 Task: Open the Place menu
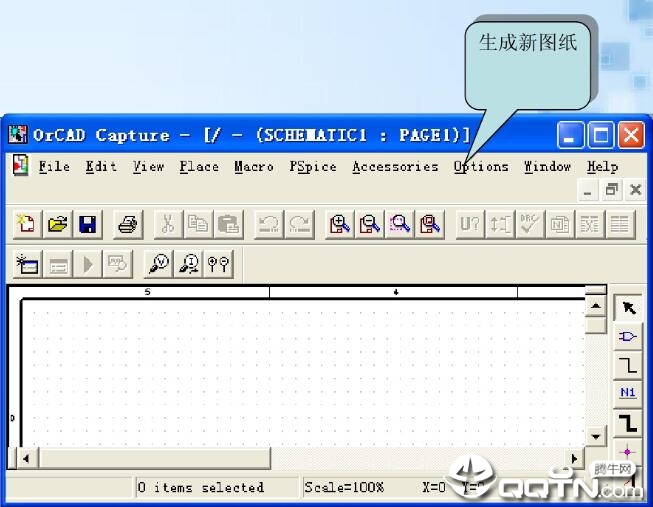click(199, 167)
